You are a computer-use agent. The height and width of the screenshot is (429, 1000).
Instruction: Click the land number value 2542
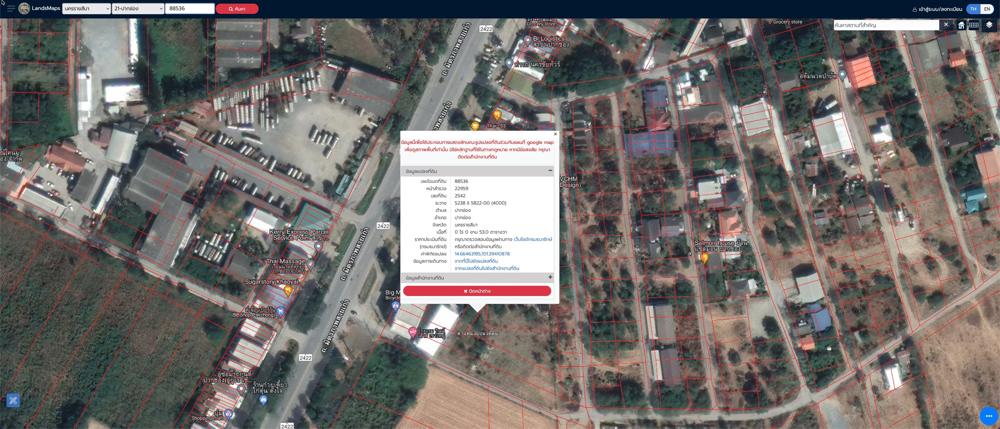460,196
